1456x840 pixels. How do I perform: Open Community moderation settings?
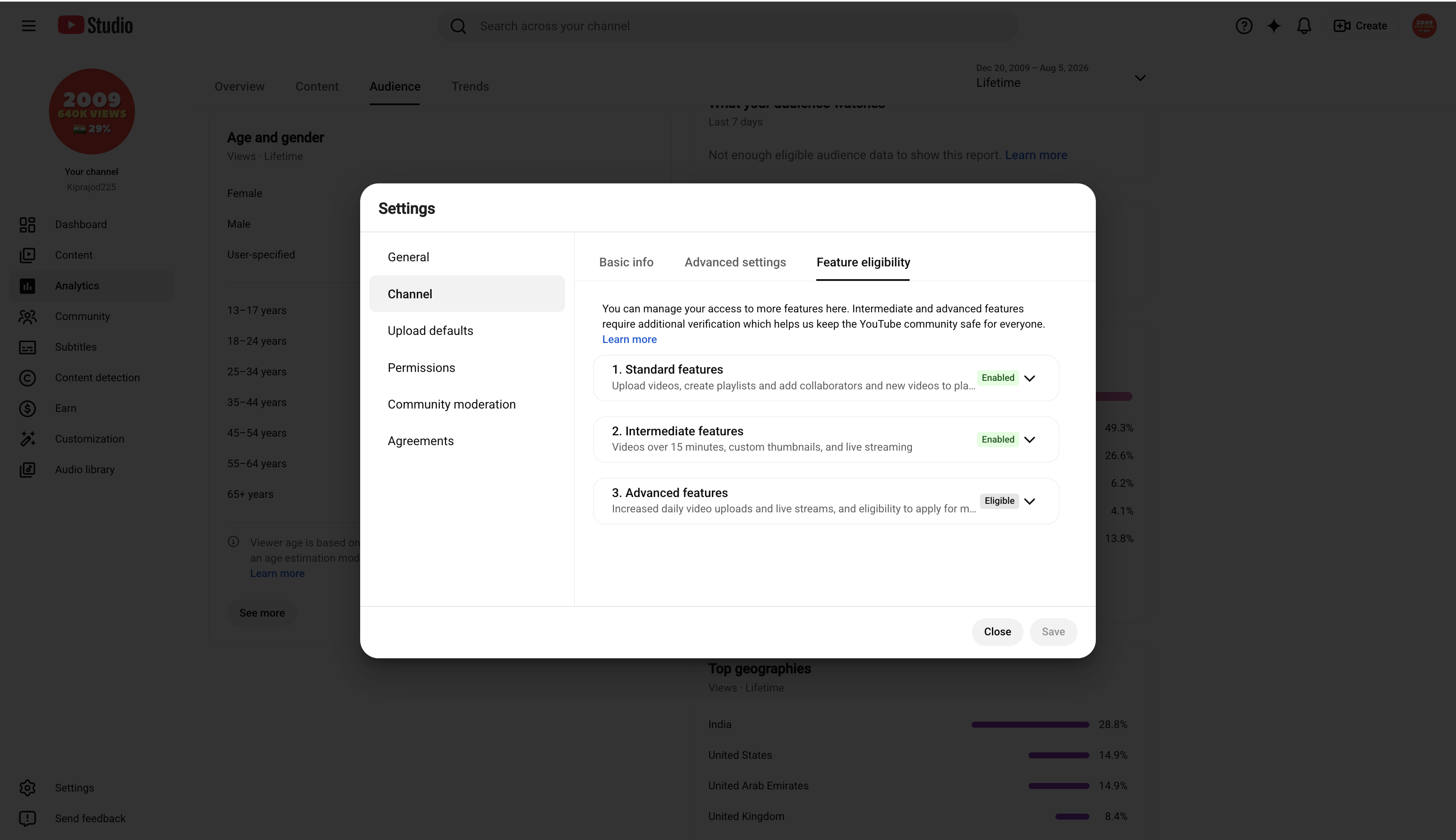pyautogui.click(x=467, y=404)
